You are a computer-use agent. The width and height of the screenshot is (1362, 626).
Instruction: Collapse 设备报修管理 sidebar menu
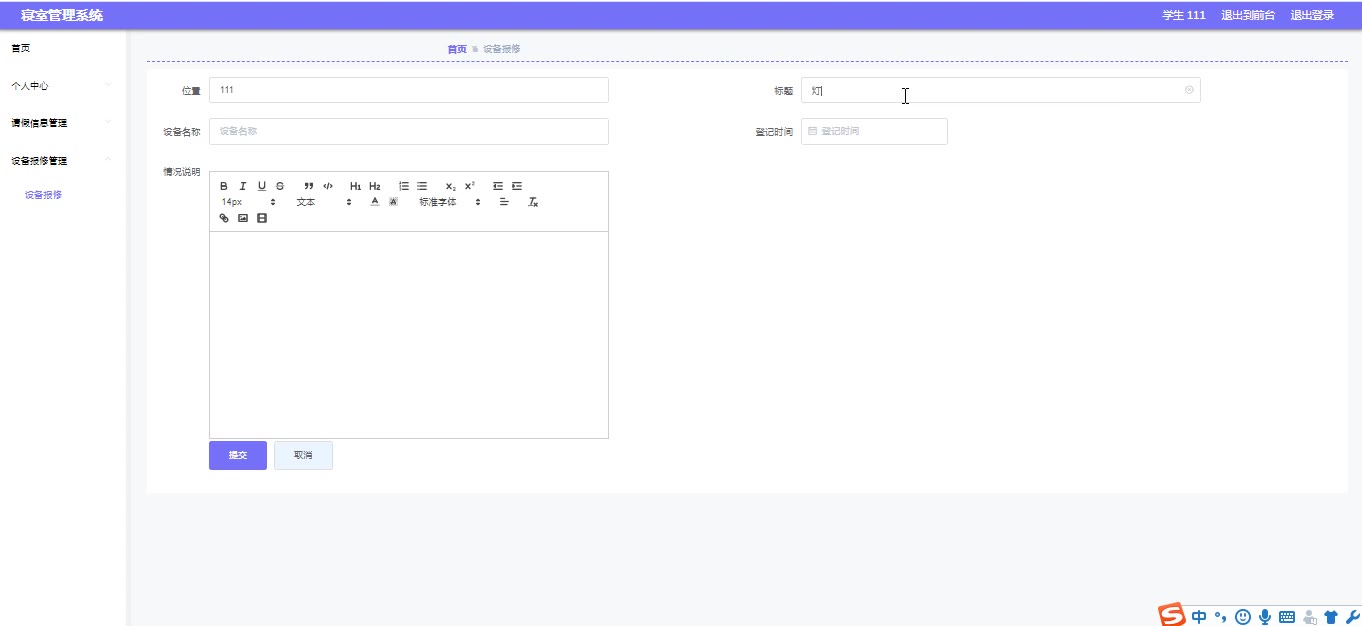(64, 160)
